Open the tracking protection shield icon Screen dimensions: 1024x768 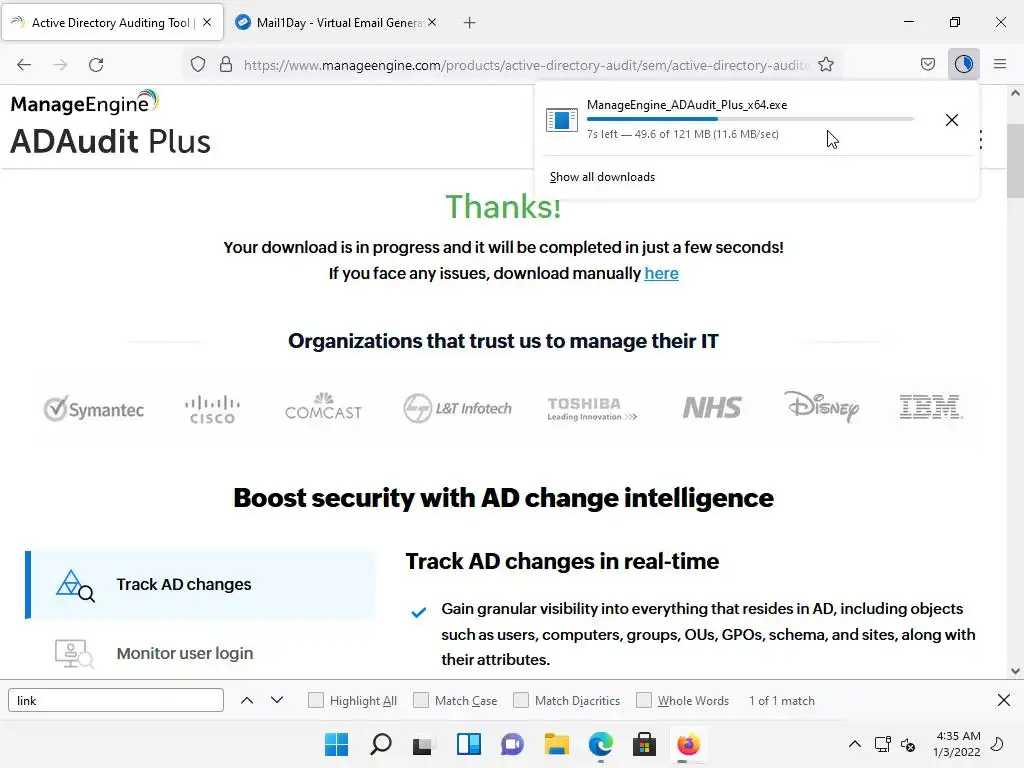(198, 65)
